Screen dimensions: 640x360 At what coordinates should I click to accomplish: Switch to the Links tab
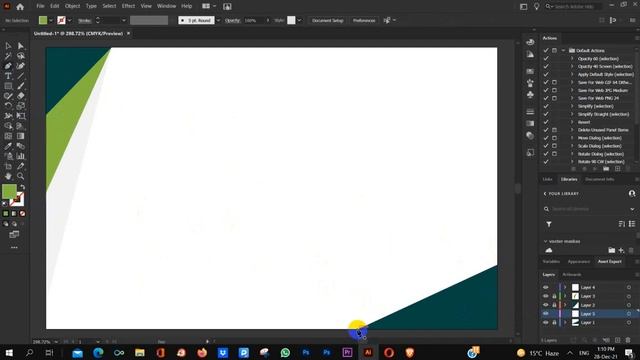pyautogui.click(x=547, y=179)
